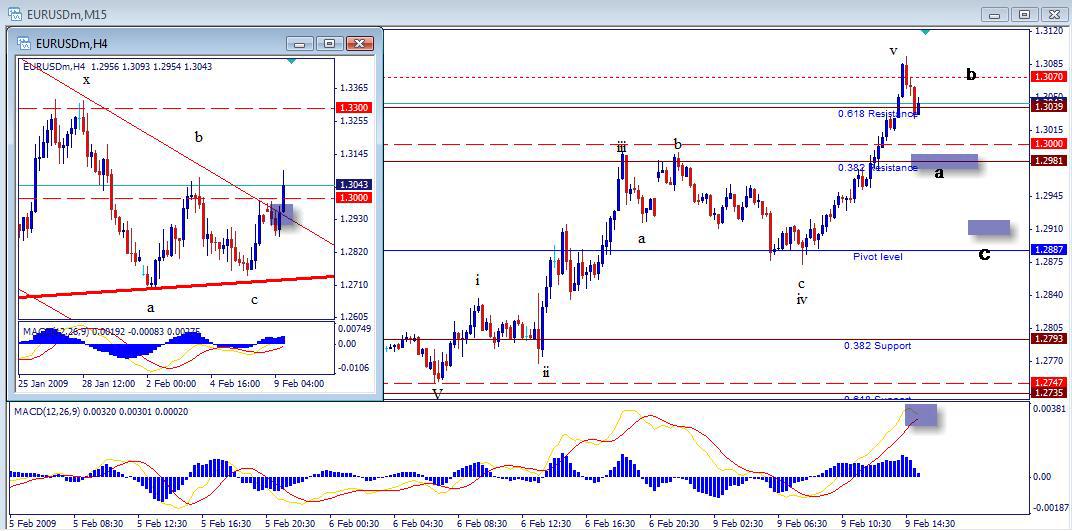This screenshot has height=531, width=1072.
Task: Restore down the EURUSDm,M15 chart window
Action: (1024, 14)
